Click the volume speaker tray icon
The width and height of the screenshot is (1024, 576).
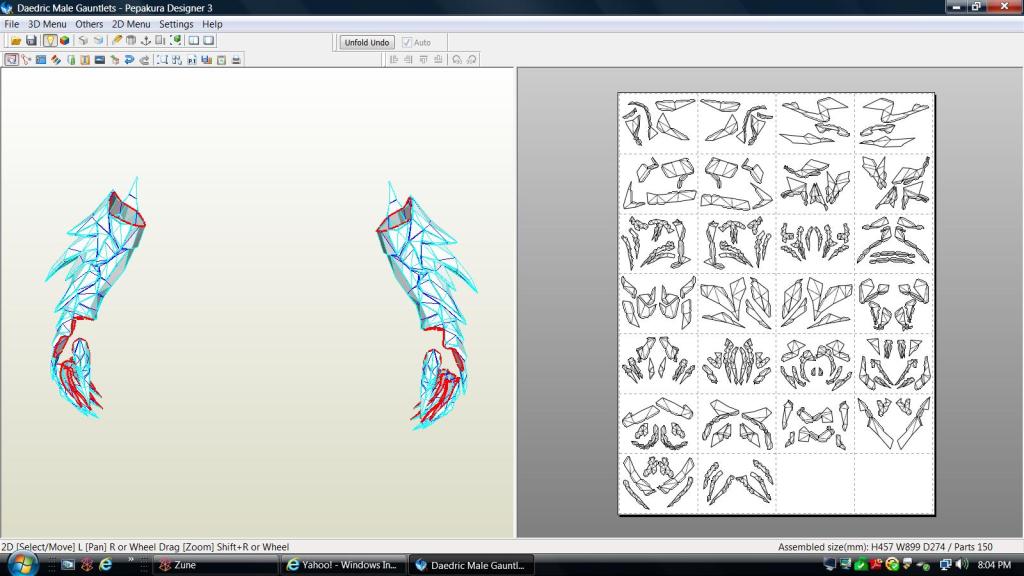pyautogui.click(x=962, y=564)
